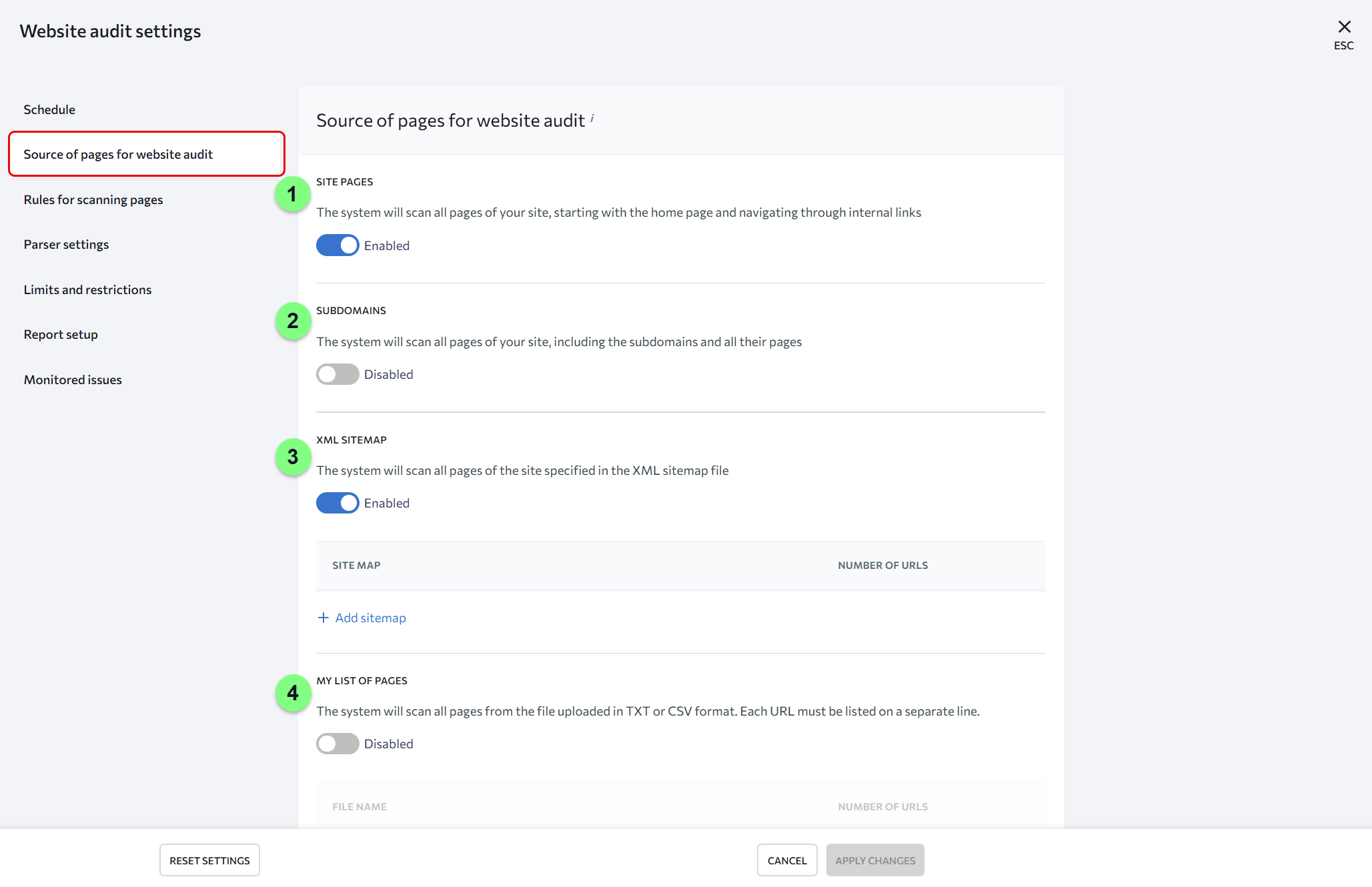Click the Apply Changes button
1372x887 pixels.
[x=875, y=860]
